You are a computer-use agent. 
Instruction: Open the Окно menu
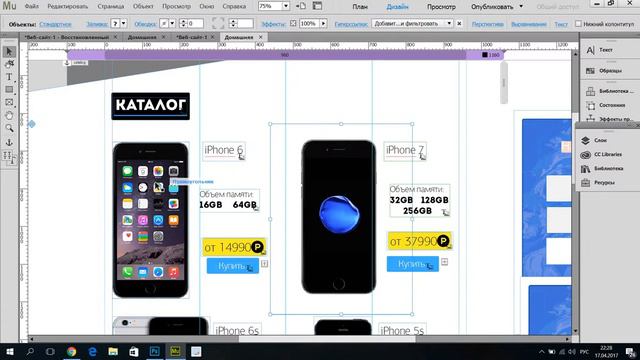pyautogui.click(x=207, y=7)
